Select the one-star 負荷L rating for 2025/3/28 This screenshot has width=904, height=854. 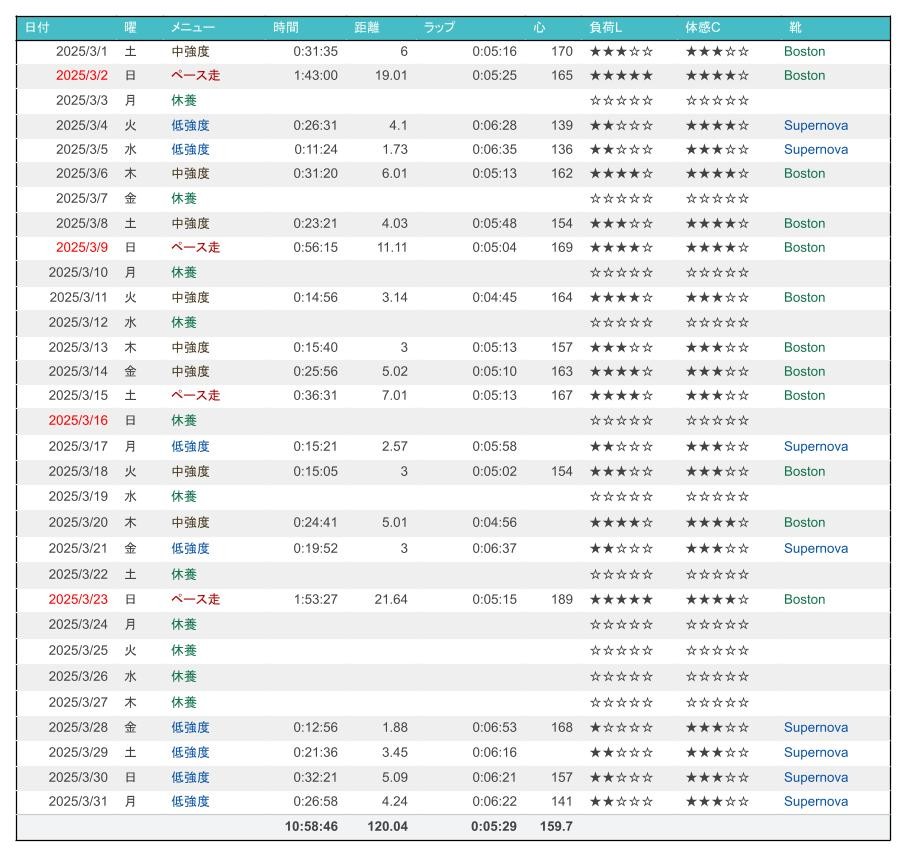[x=621, y=728]
